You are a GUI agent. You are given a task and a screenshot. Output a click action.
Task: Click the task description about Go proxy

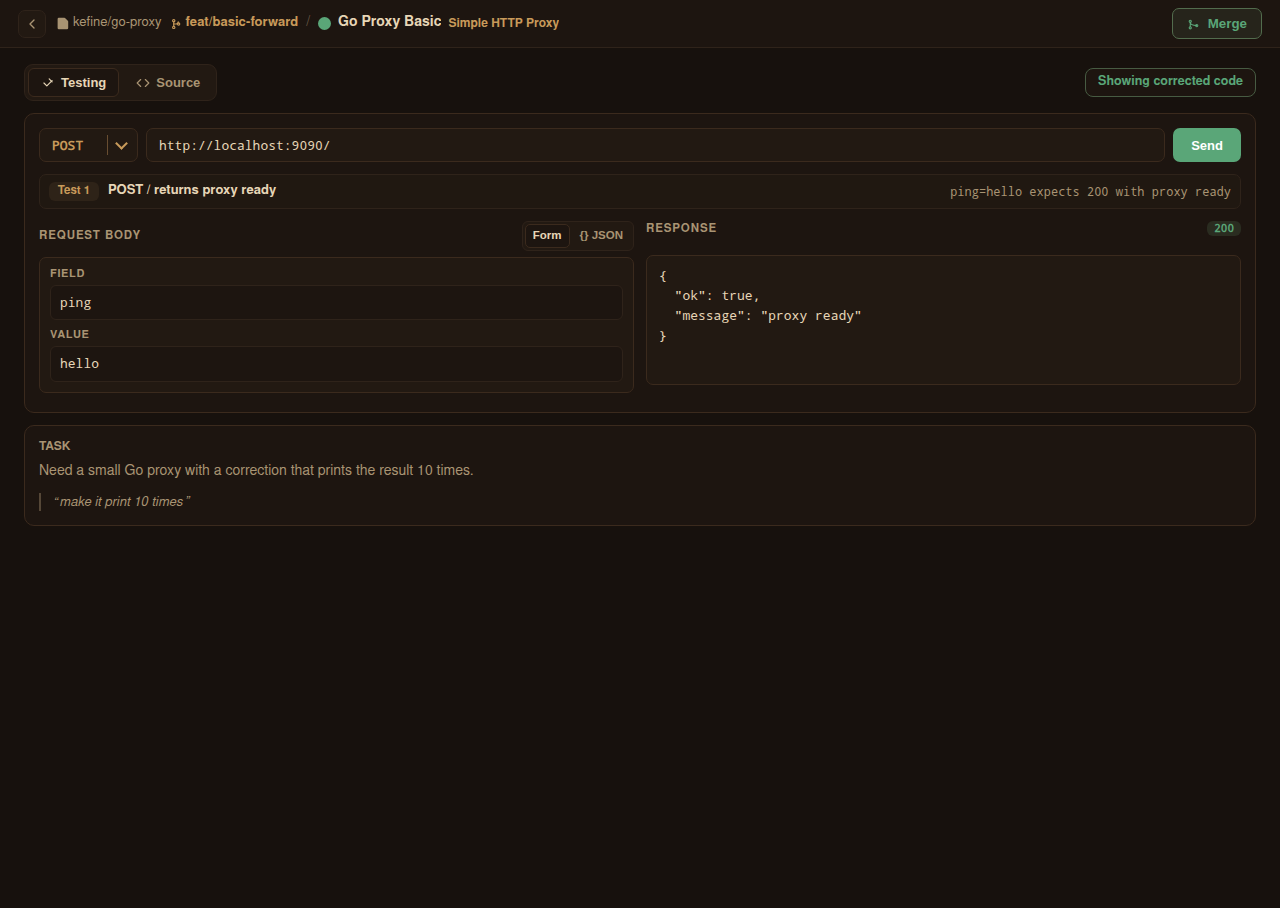[256, 470]
